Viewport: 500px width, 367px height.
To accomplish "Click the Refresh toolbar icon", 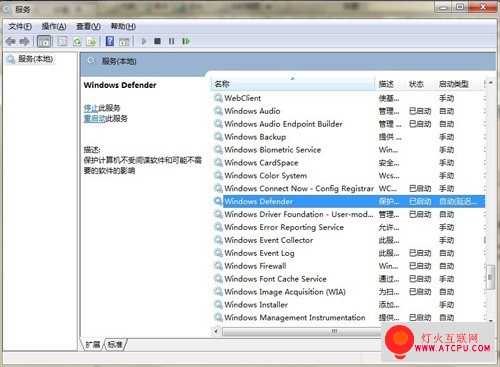I will click(x=77, y=42).
